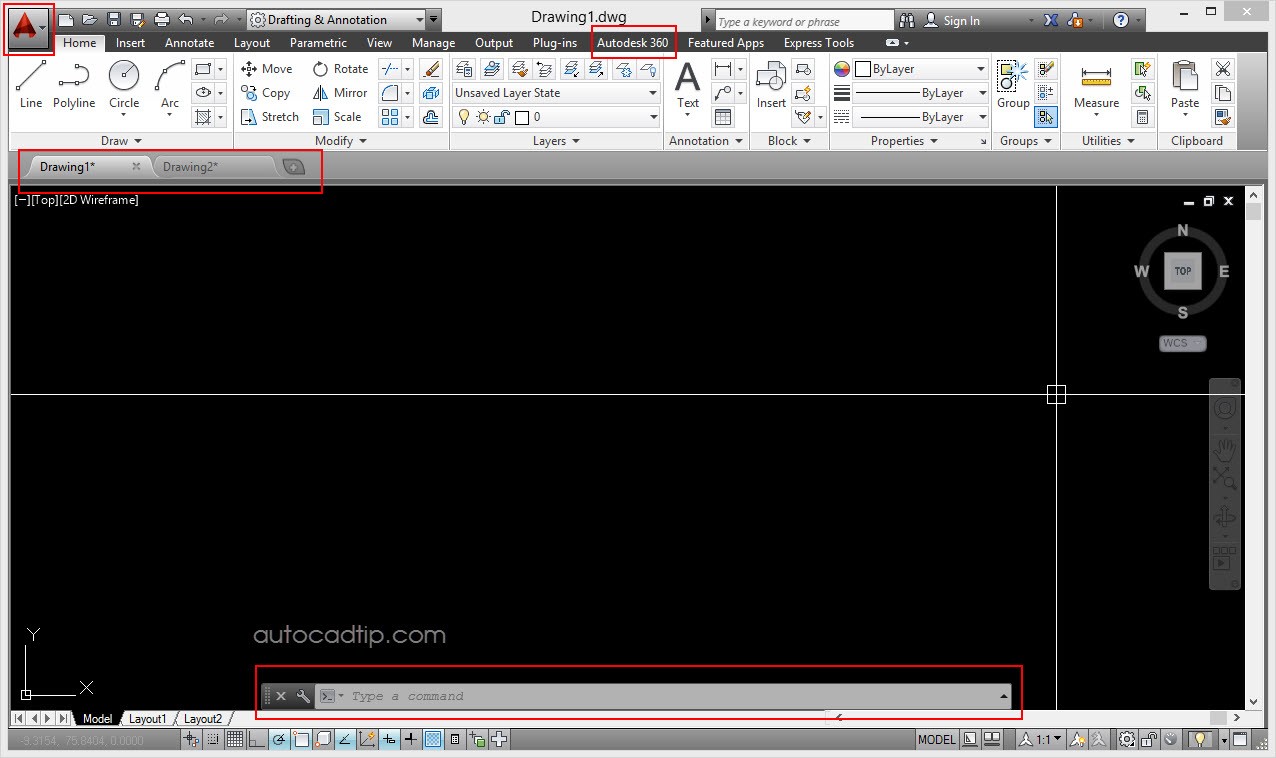Click the [Top] view control label

pyautogui.click(x=44, y=200)
